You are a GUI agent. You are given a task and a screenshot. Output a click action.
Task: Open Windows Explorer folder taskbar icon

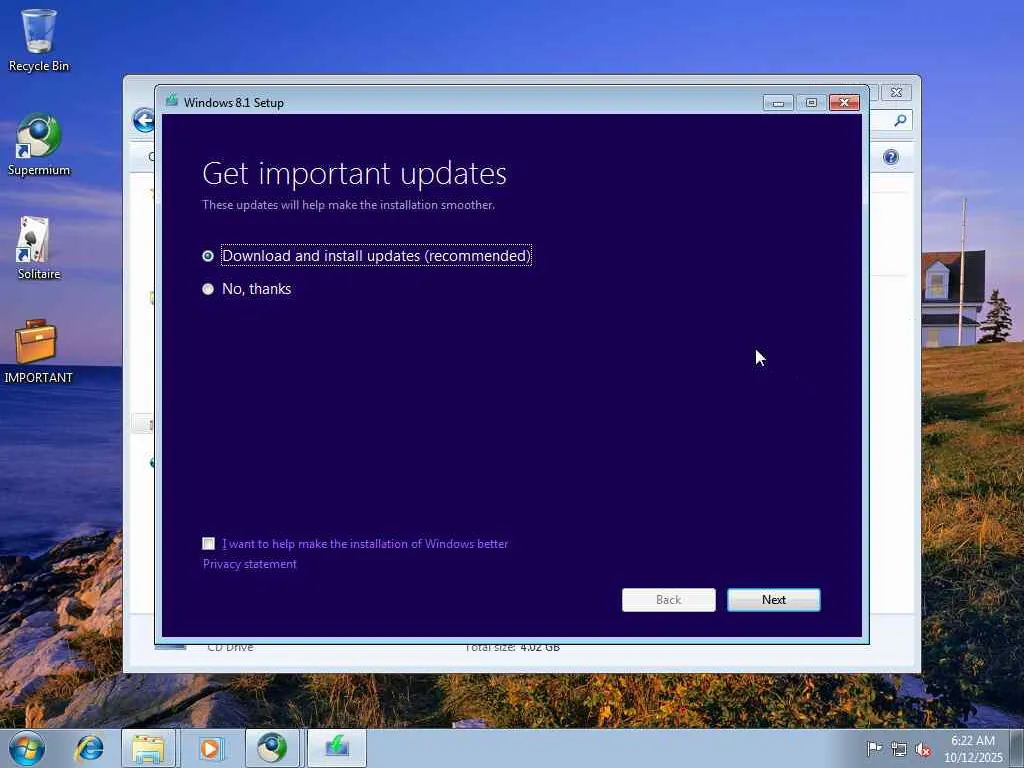click(148, 748)
